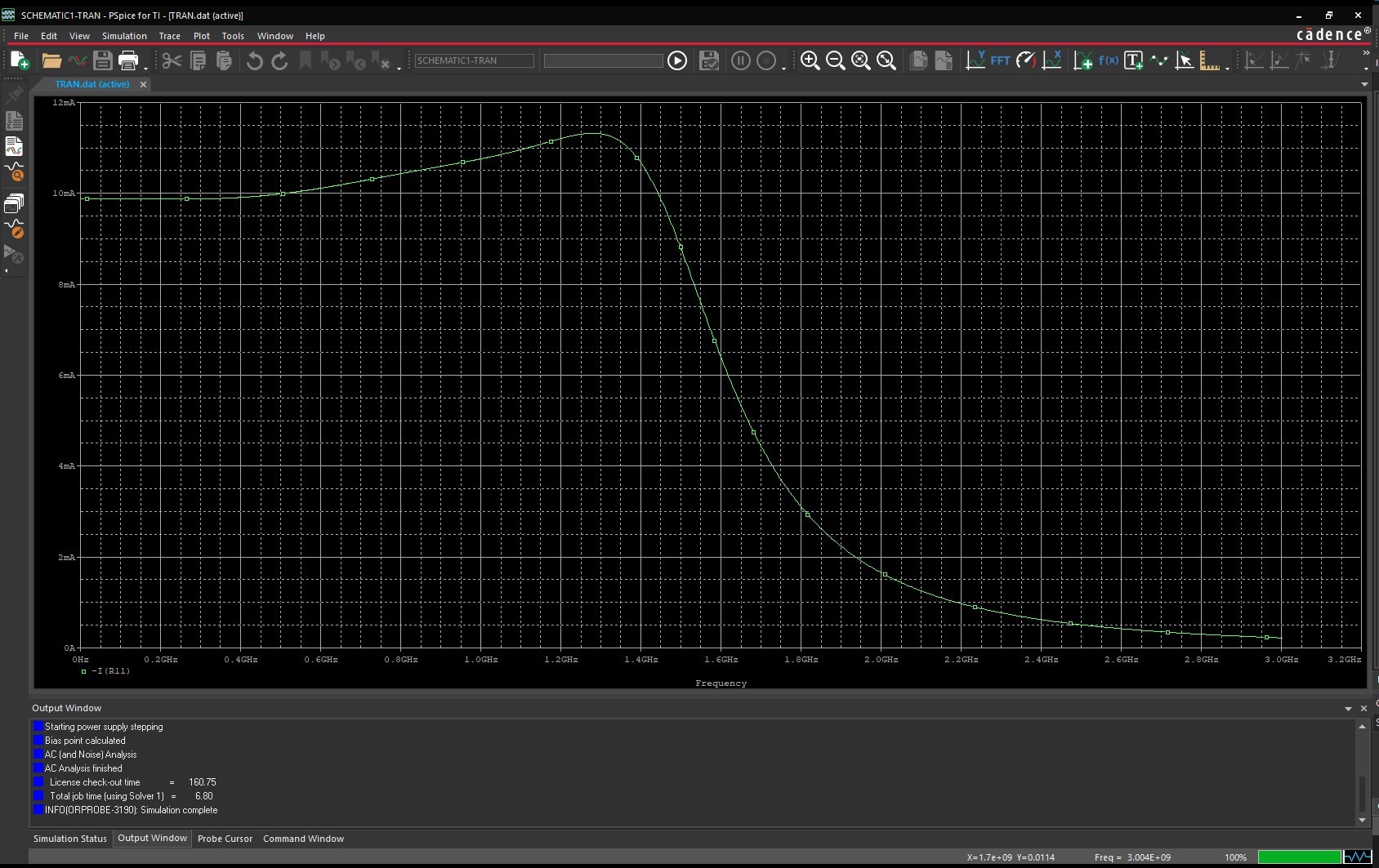1379x868 pixels.
Task: Open the Output Window options dropdown arrow
Action: 1348,708
